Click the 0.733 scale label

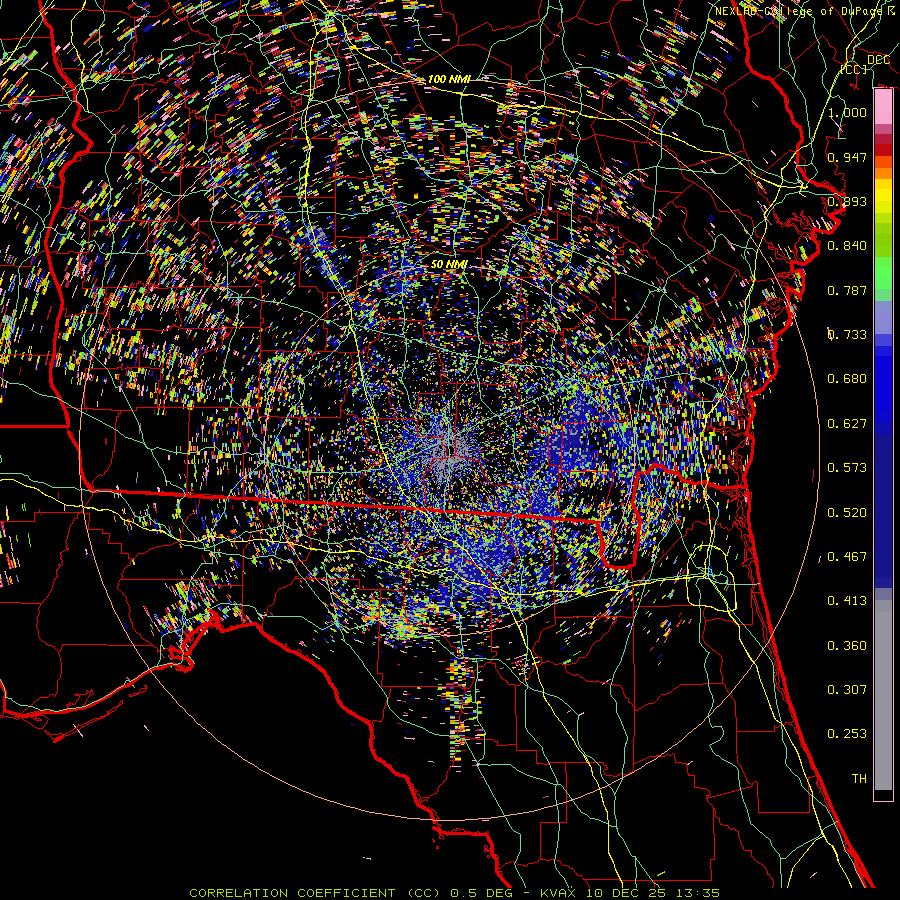pyautogui.click(x=847, y=335)
